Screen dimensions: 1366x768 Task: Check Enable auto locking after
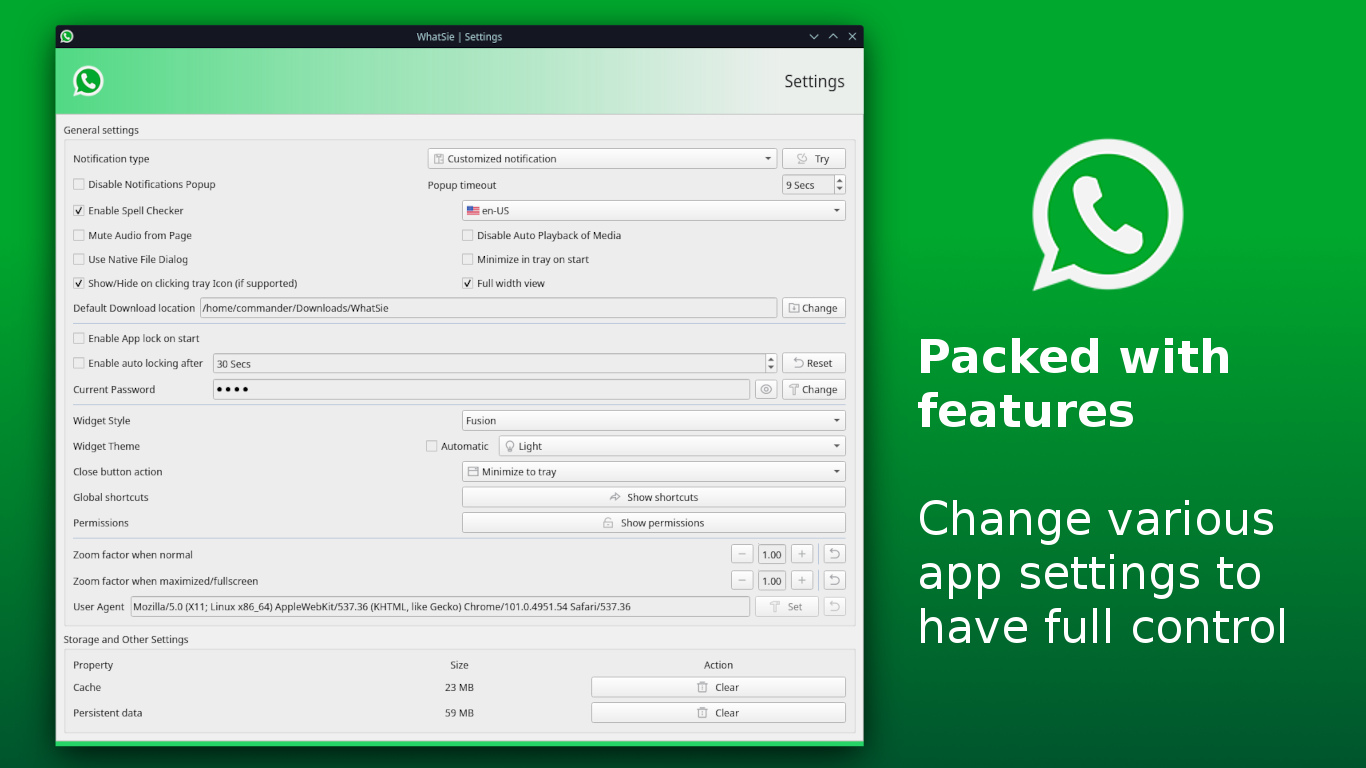(79, 364)
